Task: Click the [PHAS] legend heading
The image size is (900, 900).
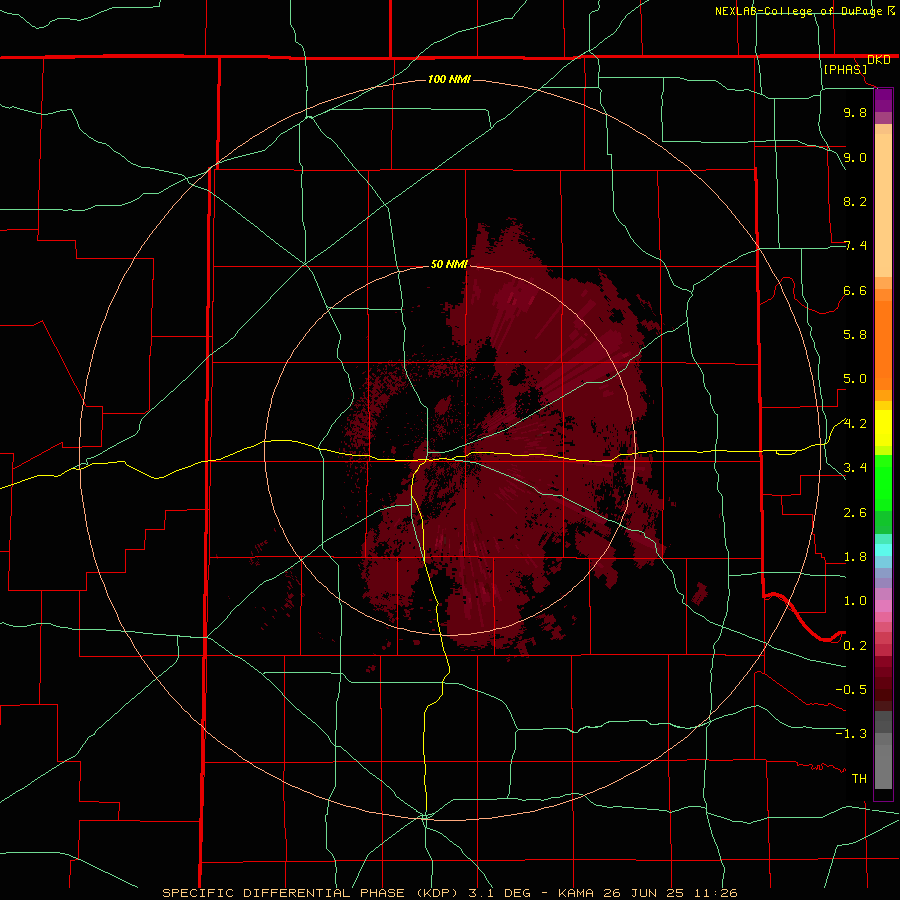Action: coord(845,69)
